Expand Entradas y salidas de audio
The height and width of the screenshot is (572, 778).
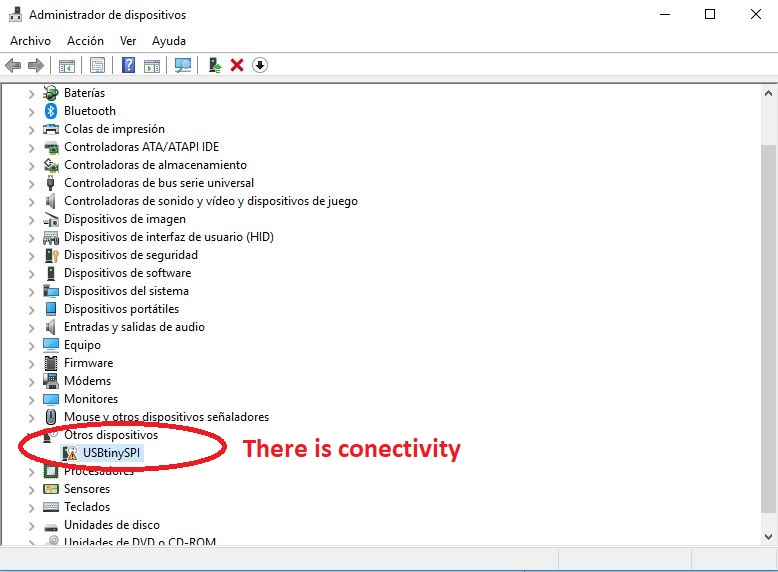point(31,327)
